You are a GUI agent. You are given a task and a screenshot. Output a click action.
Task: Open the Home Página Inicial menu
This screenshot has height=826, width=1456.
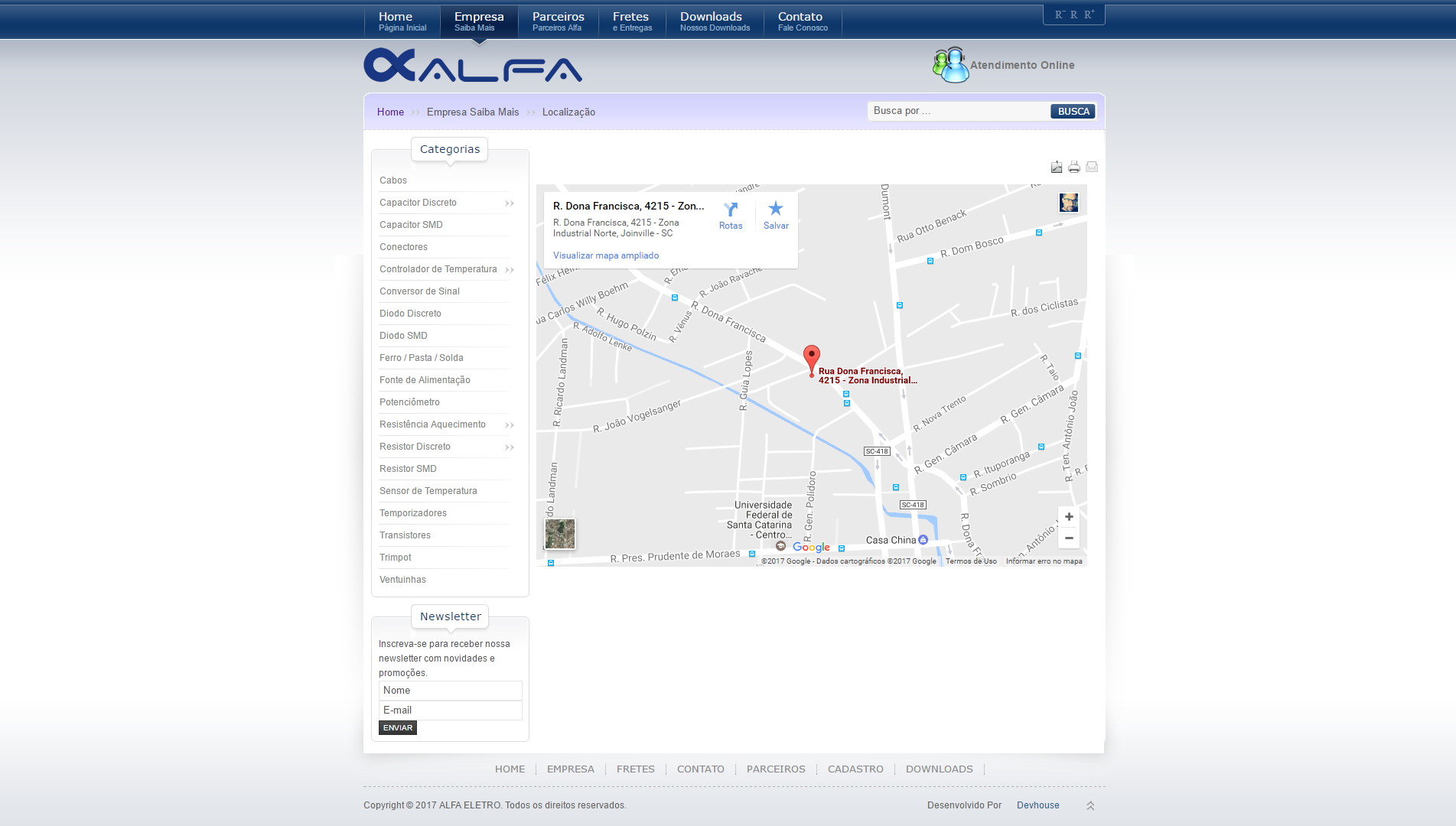[x=402, y=21]
